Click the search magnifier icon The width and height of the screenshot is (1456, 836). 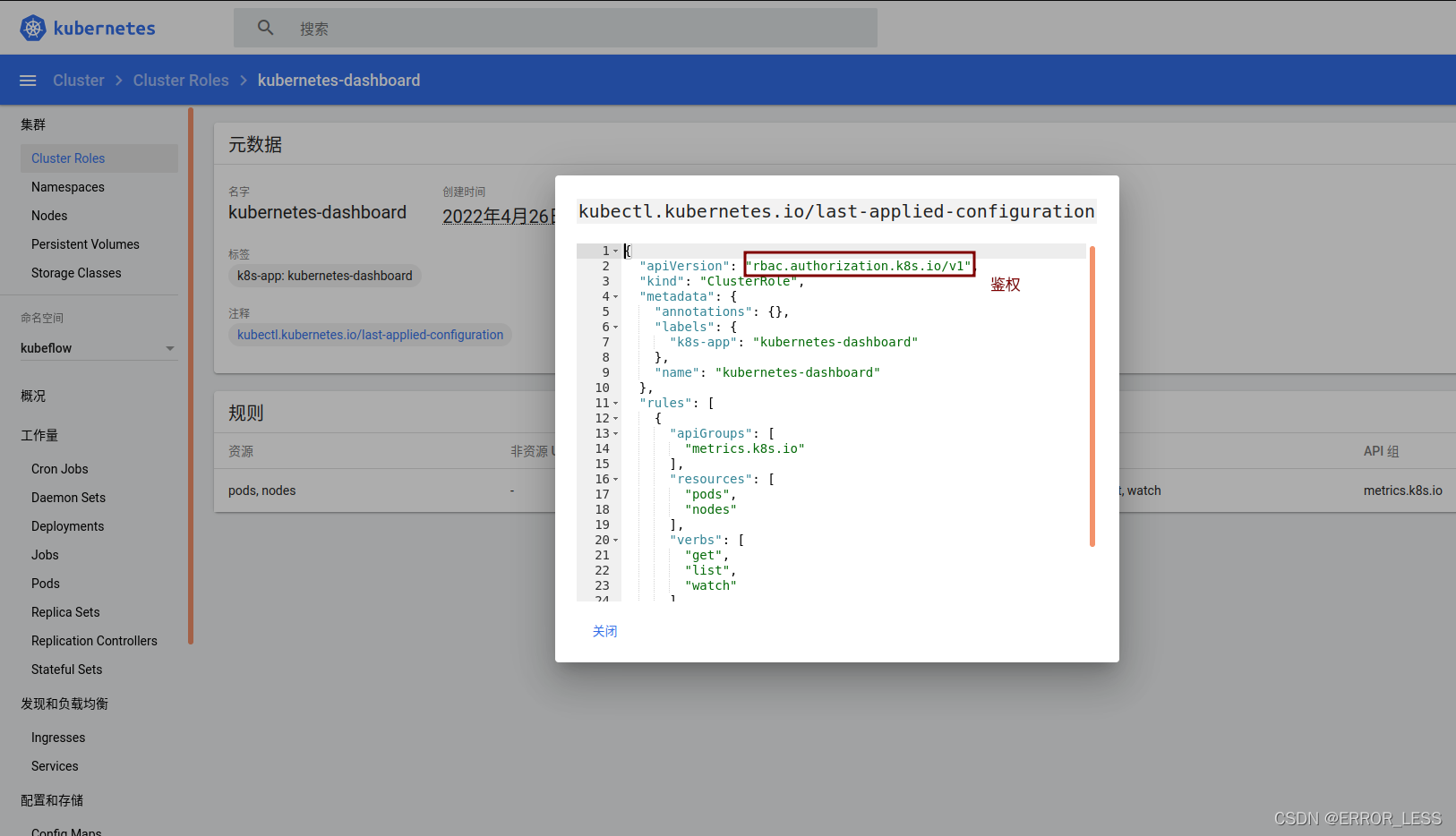(x=265, y=28)
